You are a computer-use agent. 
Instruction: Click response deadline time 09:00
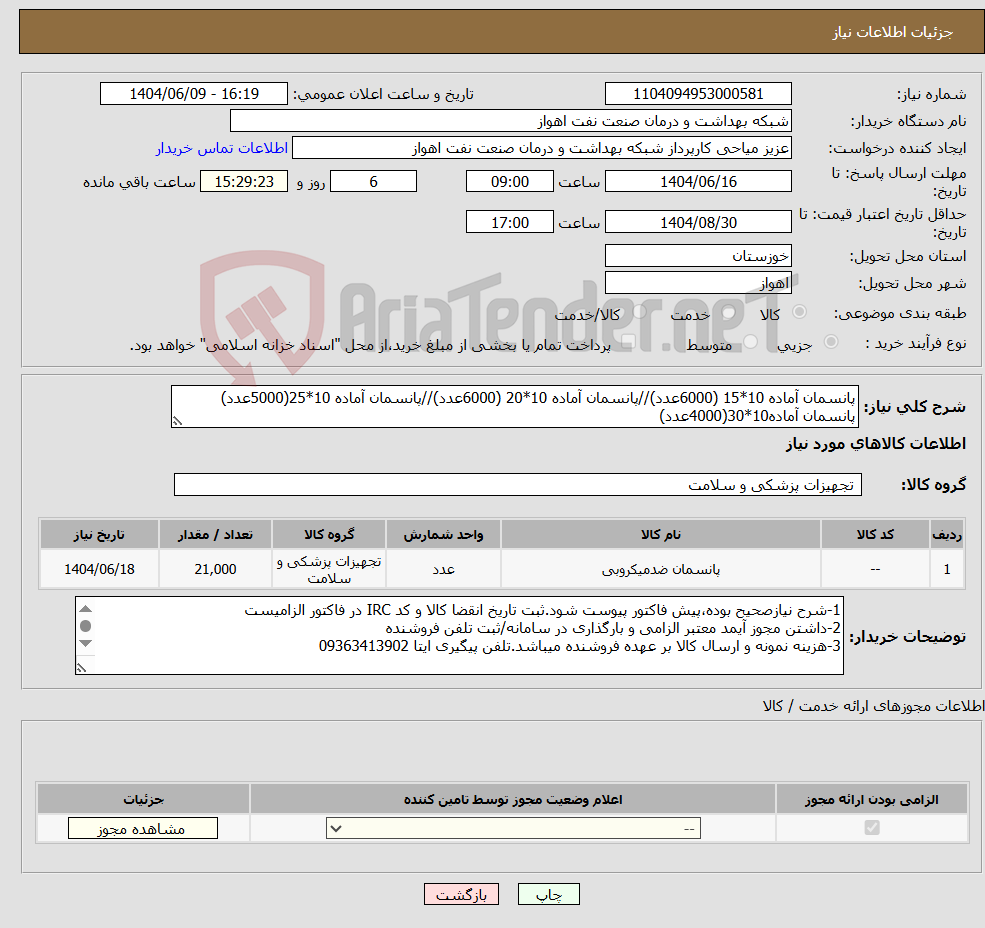(509, 182)
